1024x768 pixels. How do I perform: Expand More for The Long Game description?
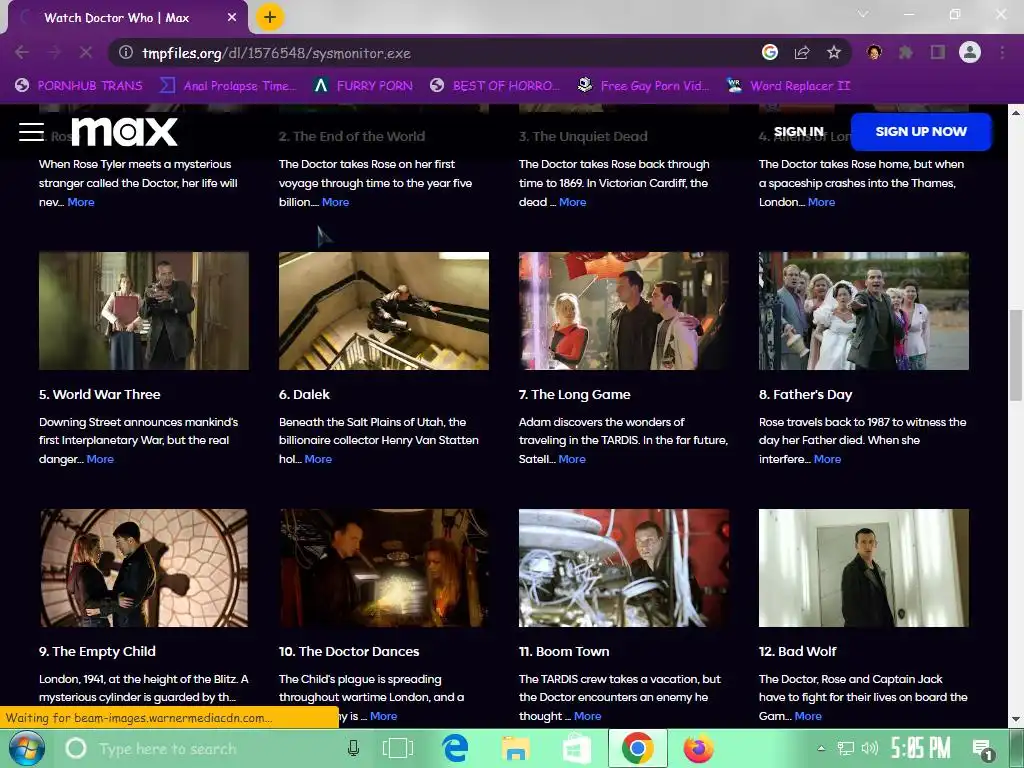tap(572, 459)
